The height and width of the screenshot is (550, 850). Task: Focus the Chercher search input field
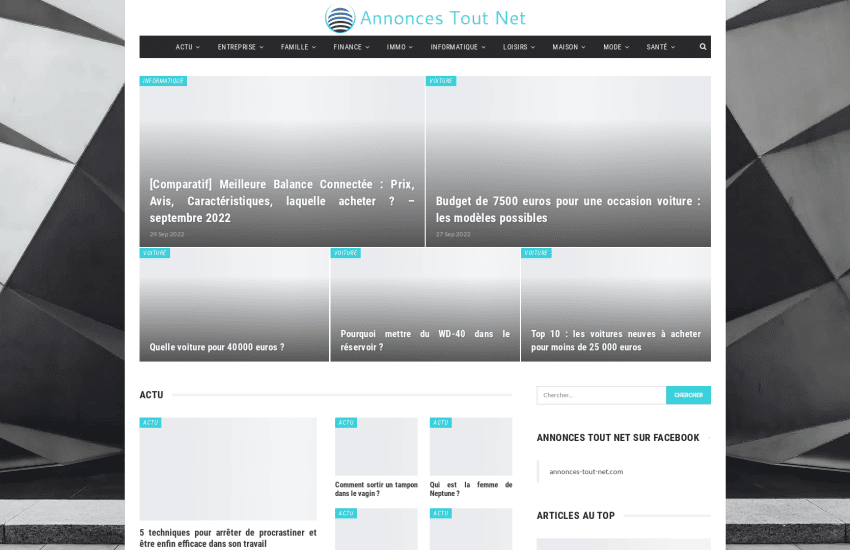(601, 395)
